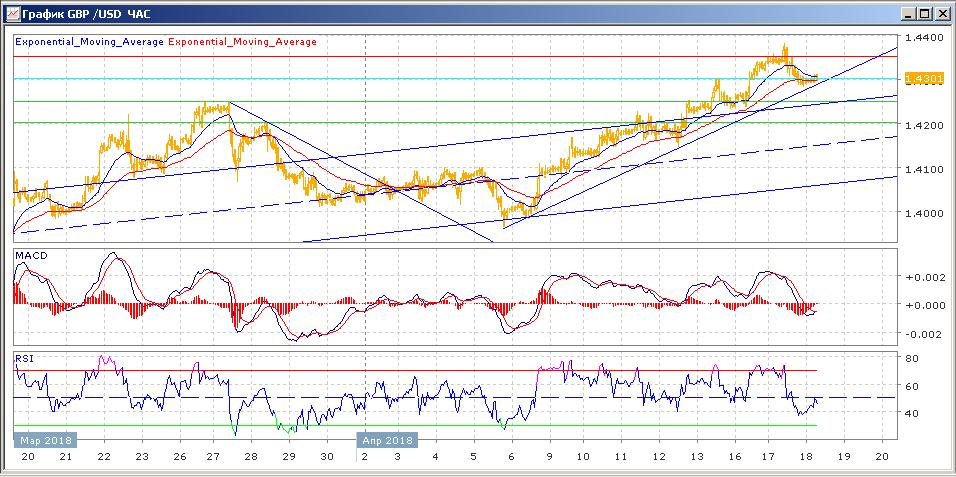The image size is (956, 477).
Task: Click date 22 on the time axis
Action: pos(103,456)
